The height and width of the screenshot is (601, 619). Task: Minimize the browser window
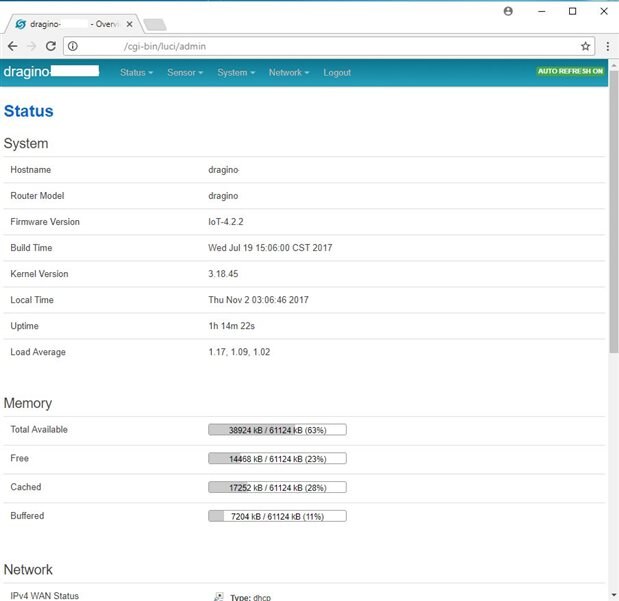click(542, 11)
